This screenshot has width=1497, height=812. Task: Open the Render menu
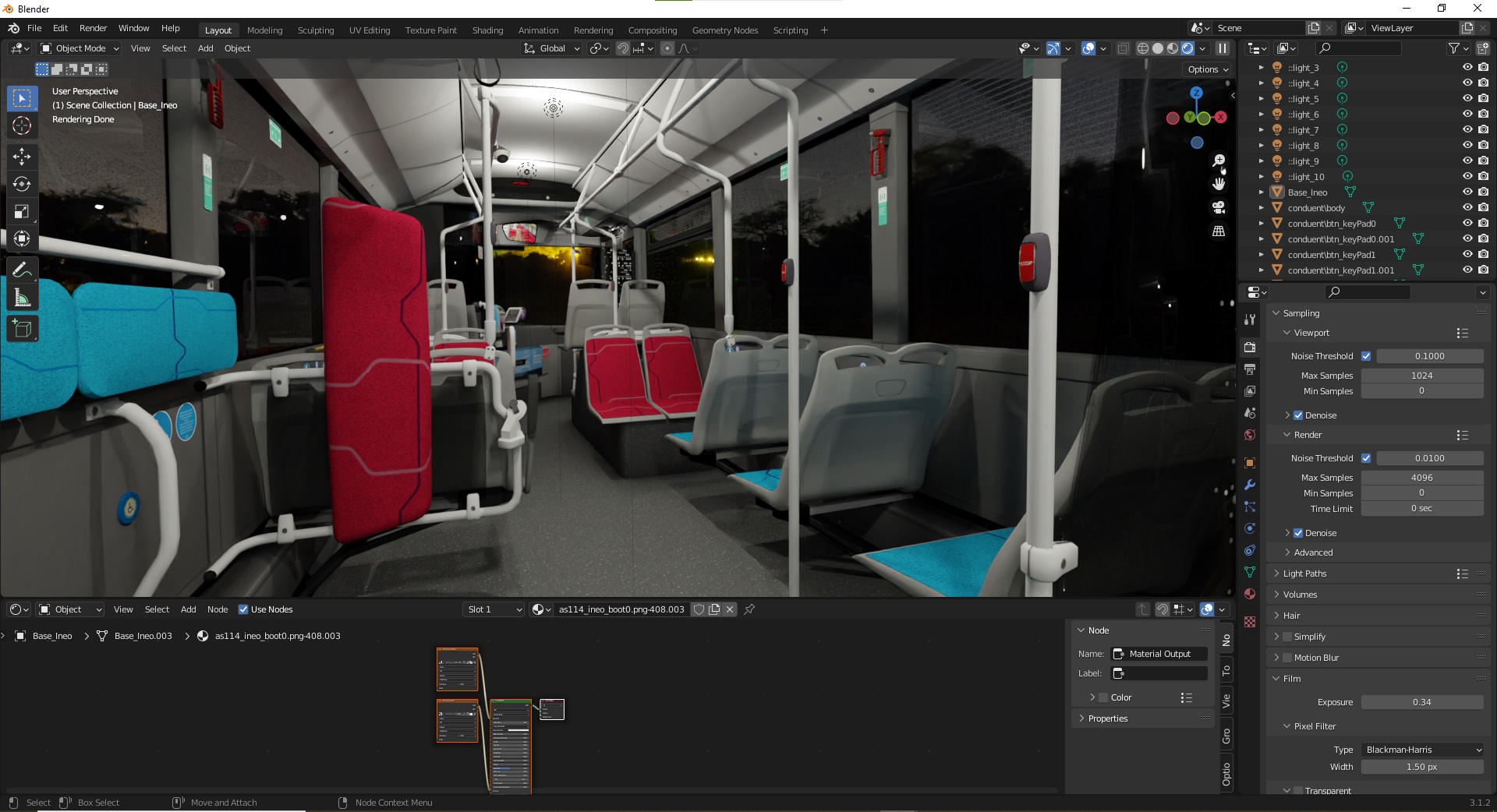pyautogui.click(x=93, y=28)
